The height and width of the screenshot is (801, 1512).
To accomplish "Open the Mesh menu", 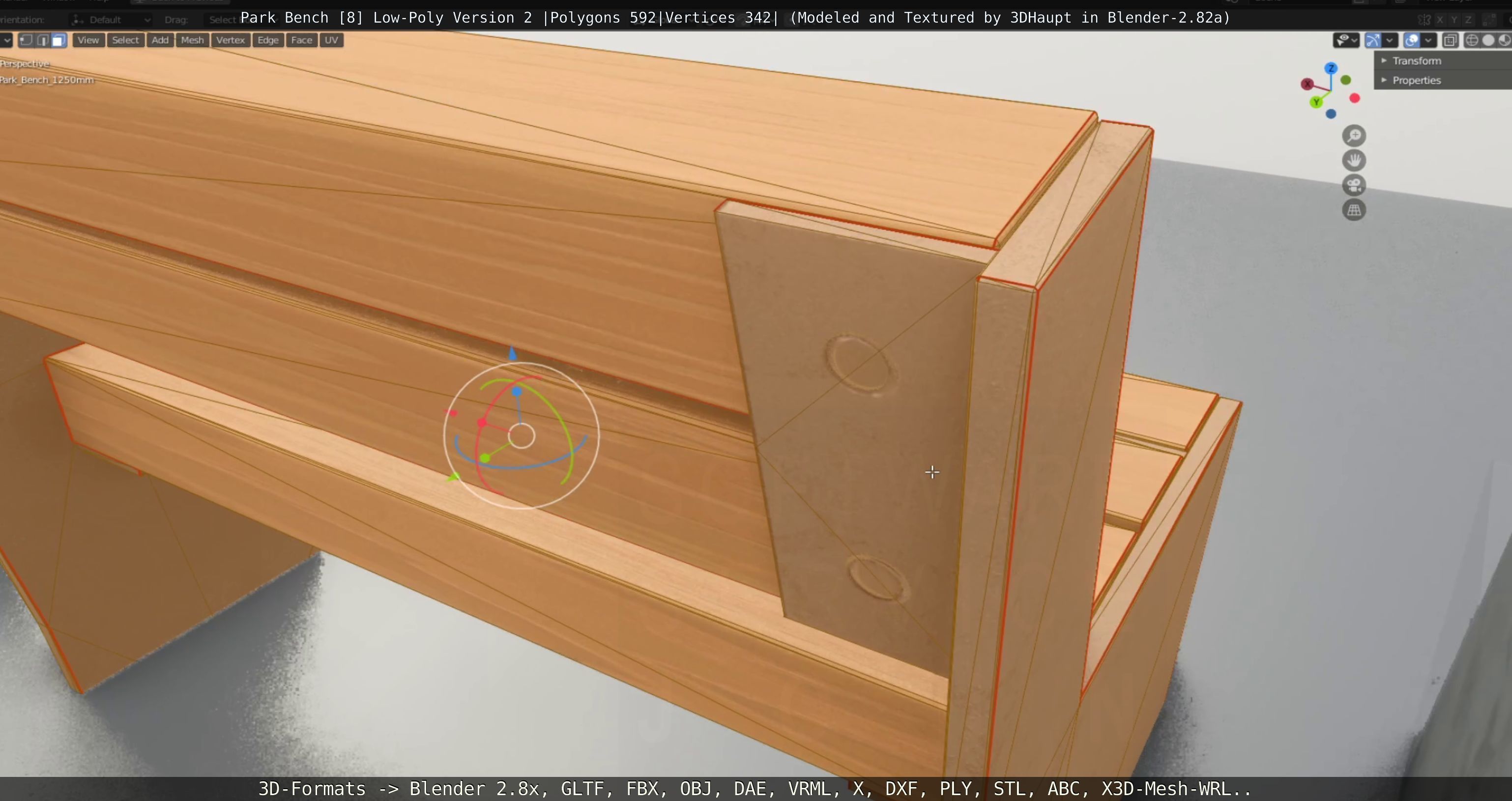I will tap(193, 40).
